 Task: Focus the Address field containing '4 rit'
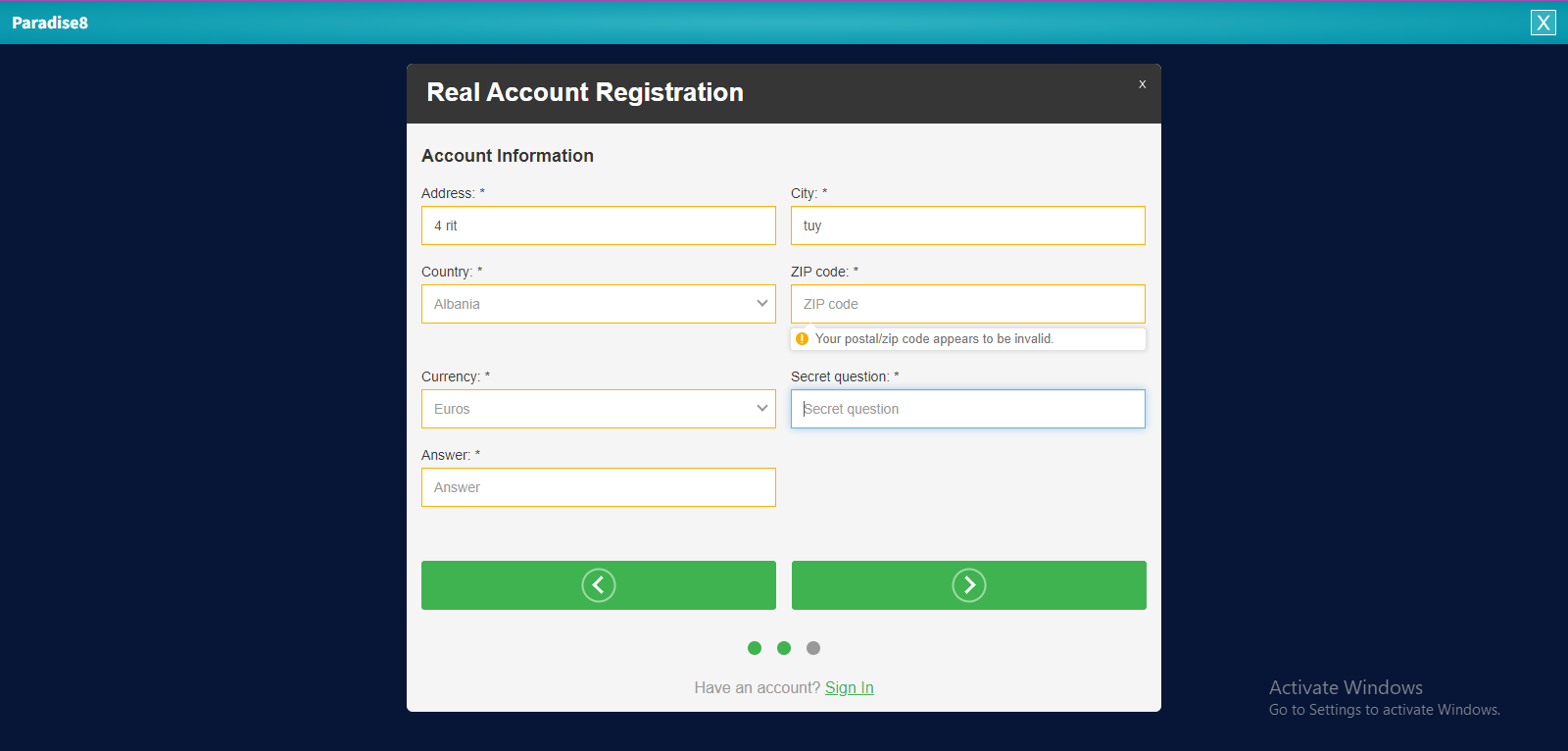pos(598,225)
